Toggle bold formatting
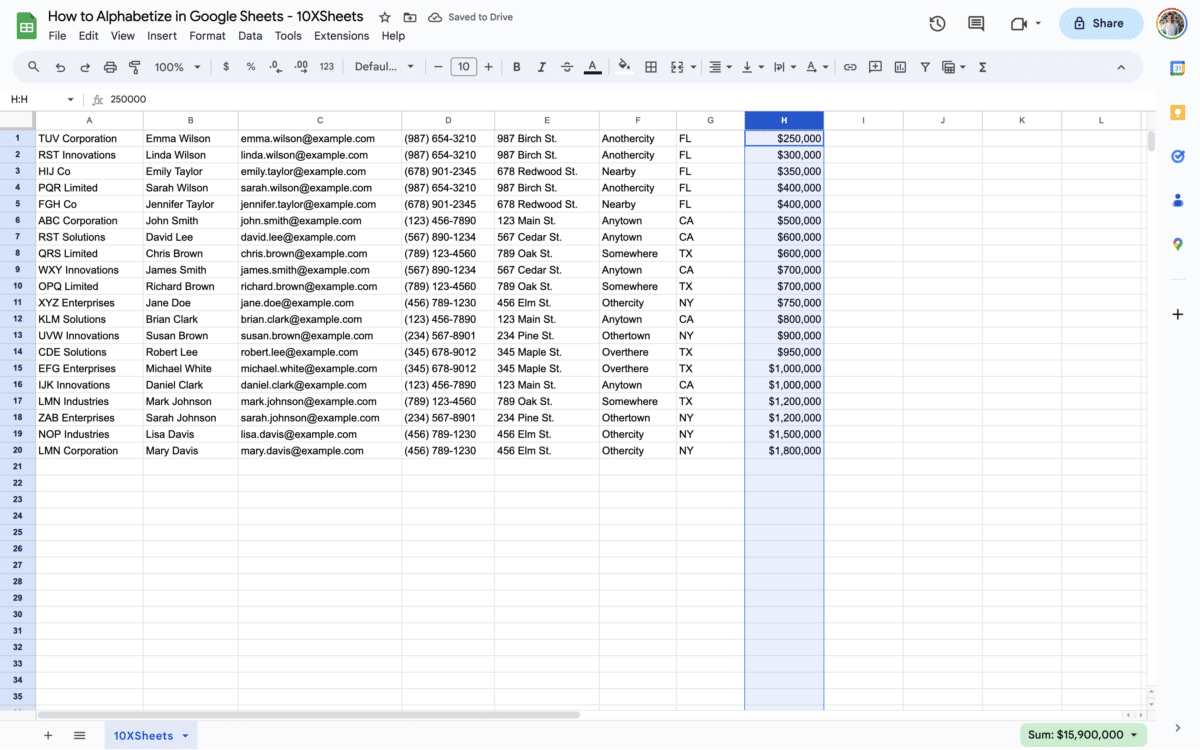 tap(516, 66)
